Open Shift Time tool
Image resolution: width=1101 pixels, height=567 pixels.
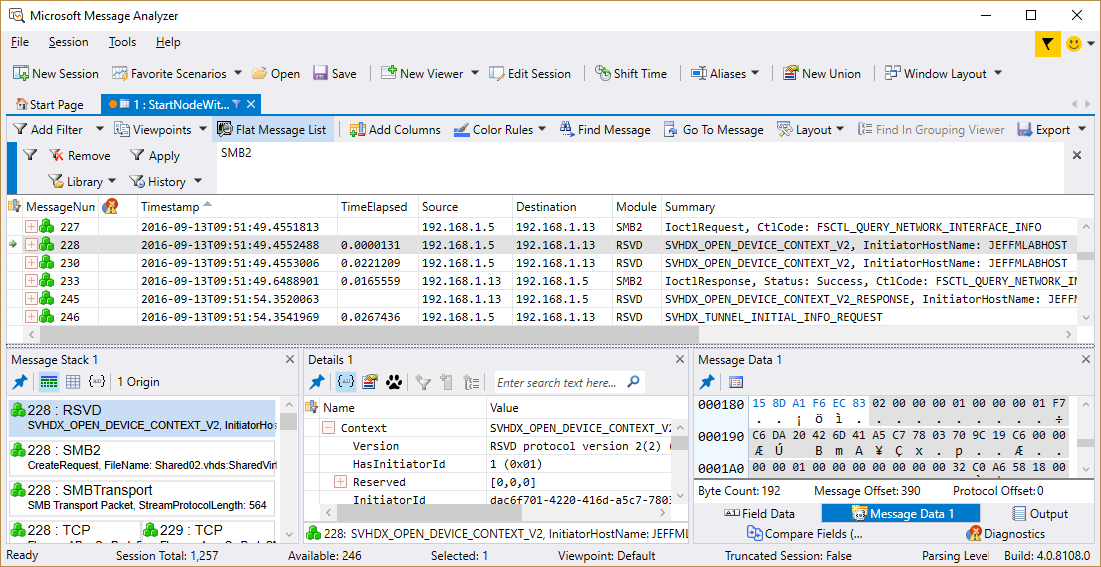click(x=631, y=74)
